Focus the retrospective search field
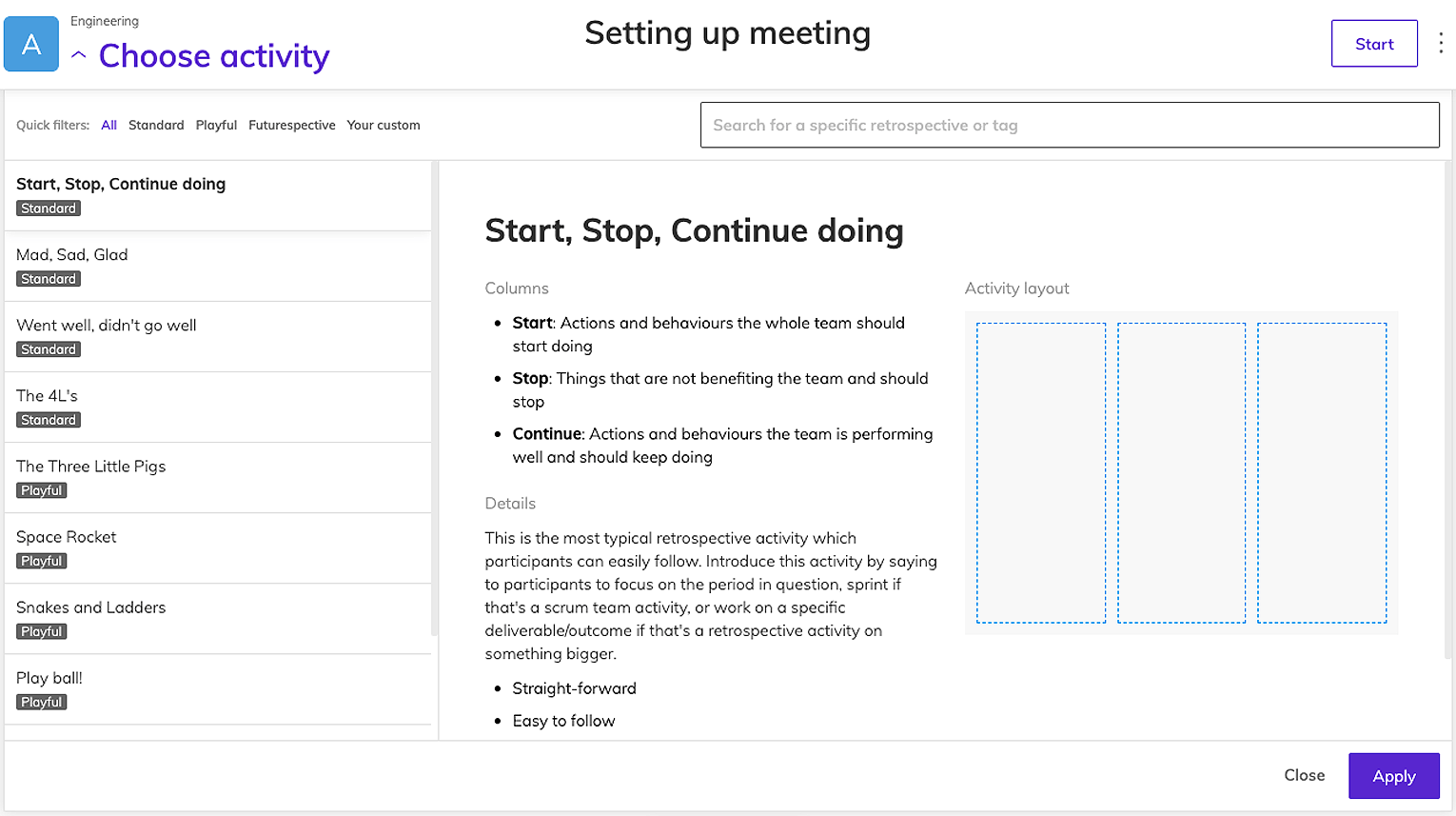The height and width of the screenshot is (816, 1456). [1069, 125]
